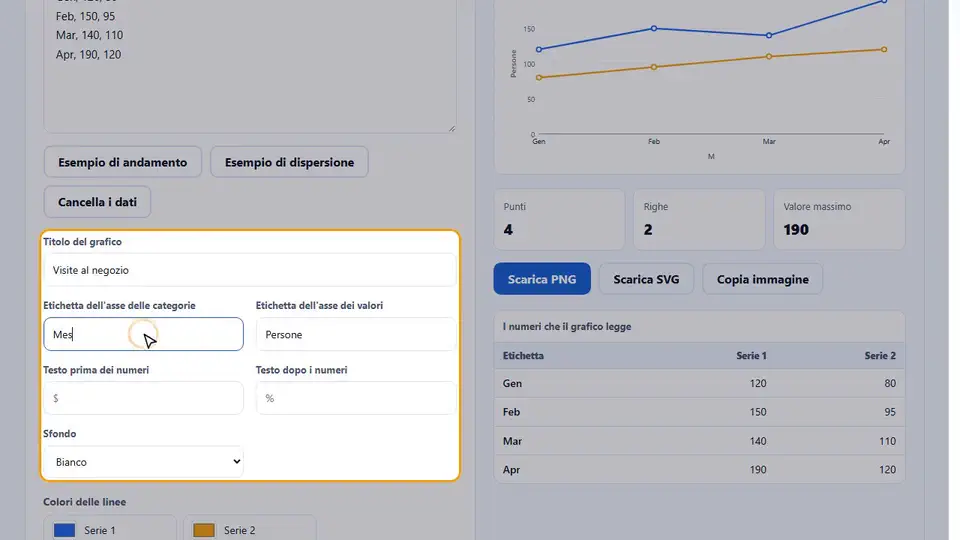The width and height of the screenshot is (960, 540).
Task: Click the Etichetta column header
Action: pos(523,356)
